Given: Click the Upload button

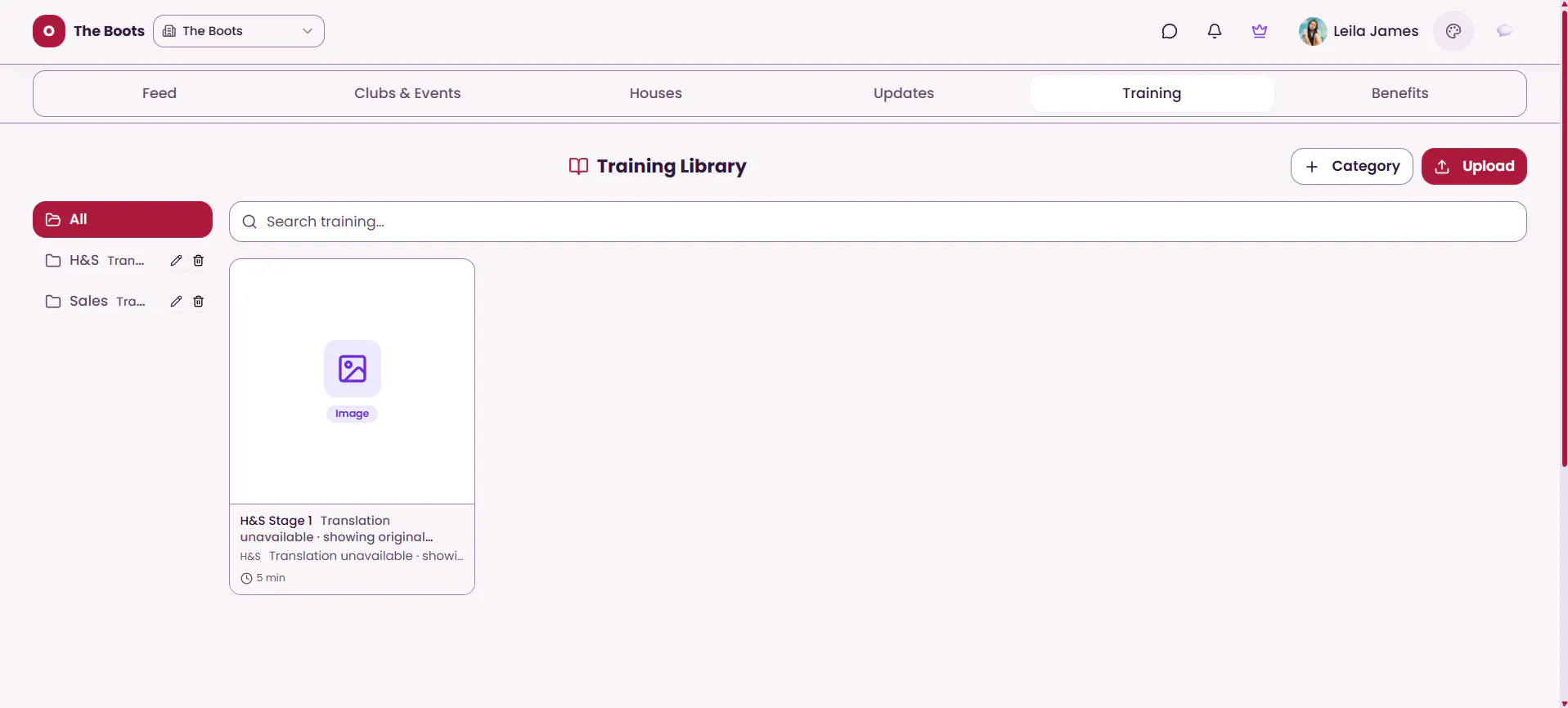Looking at the screenshot, I should coord(1474,166).
